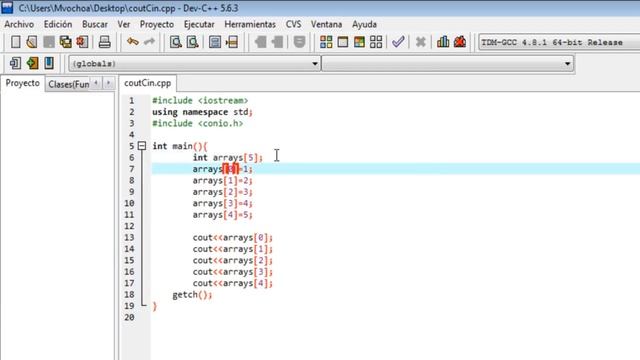
Task: Click the Unindent toolbar icon
Action: (277, 42)
